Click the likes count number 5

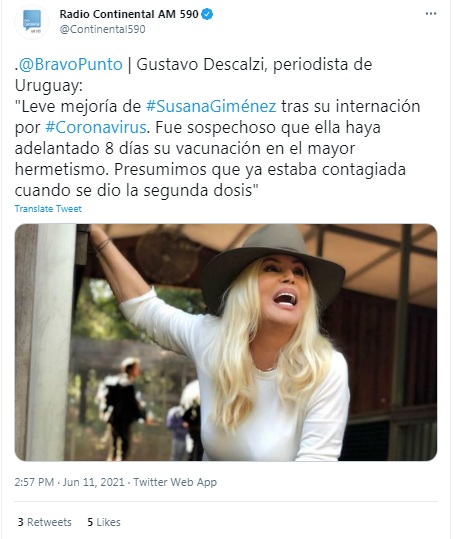(90, 522)
